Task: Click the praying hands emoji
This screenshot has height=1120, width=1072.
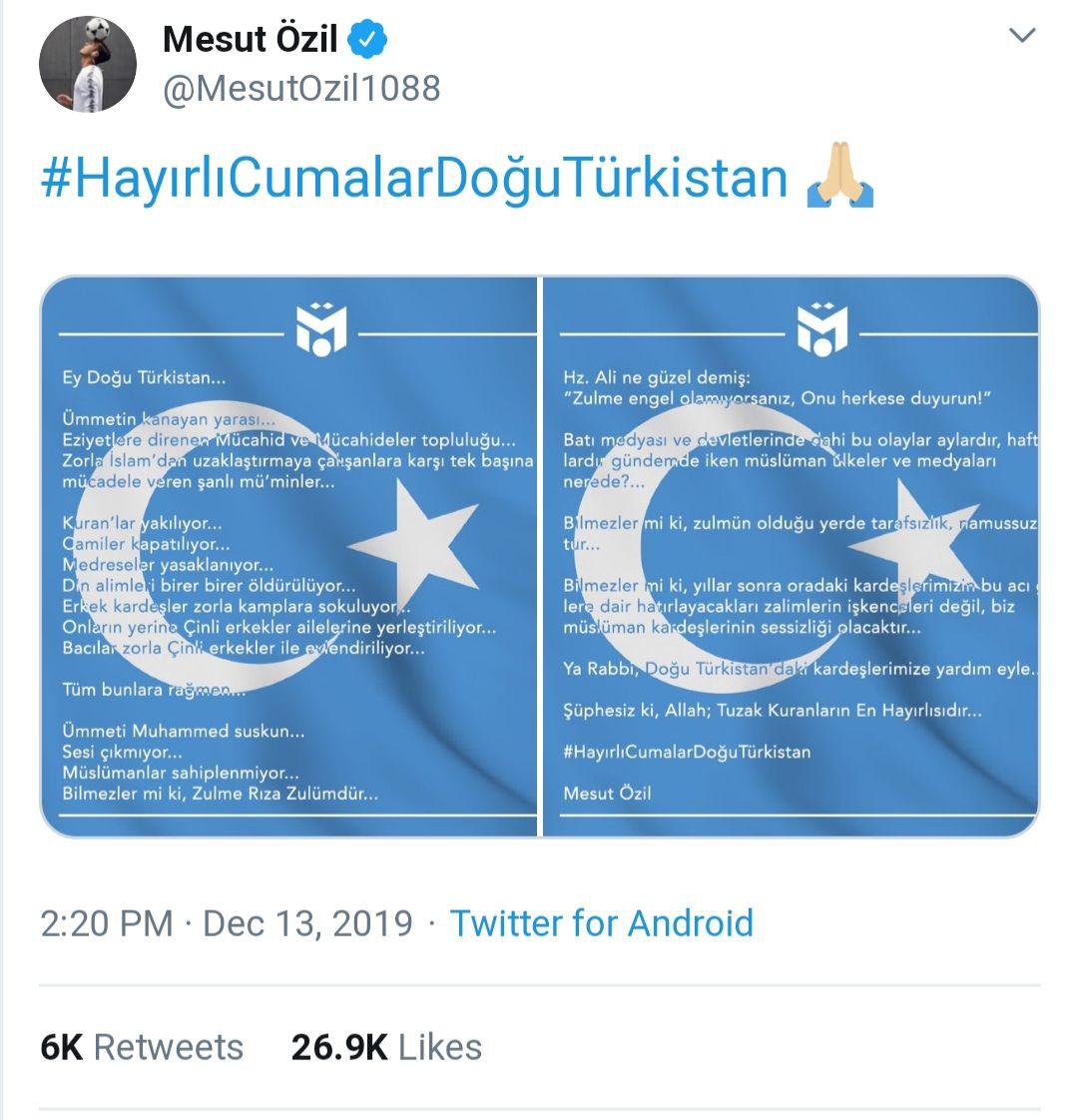Action: [839, 179]
